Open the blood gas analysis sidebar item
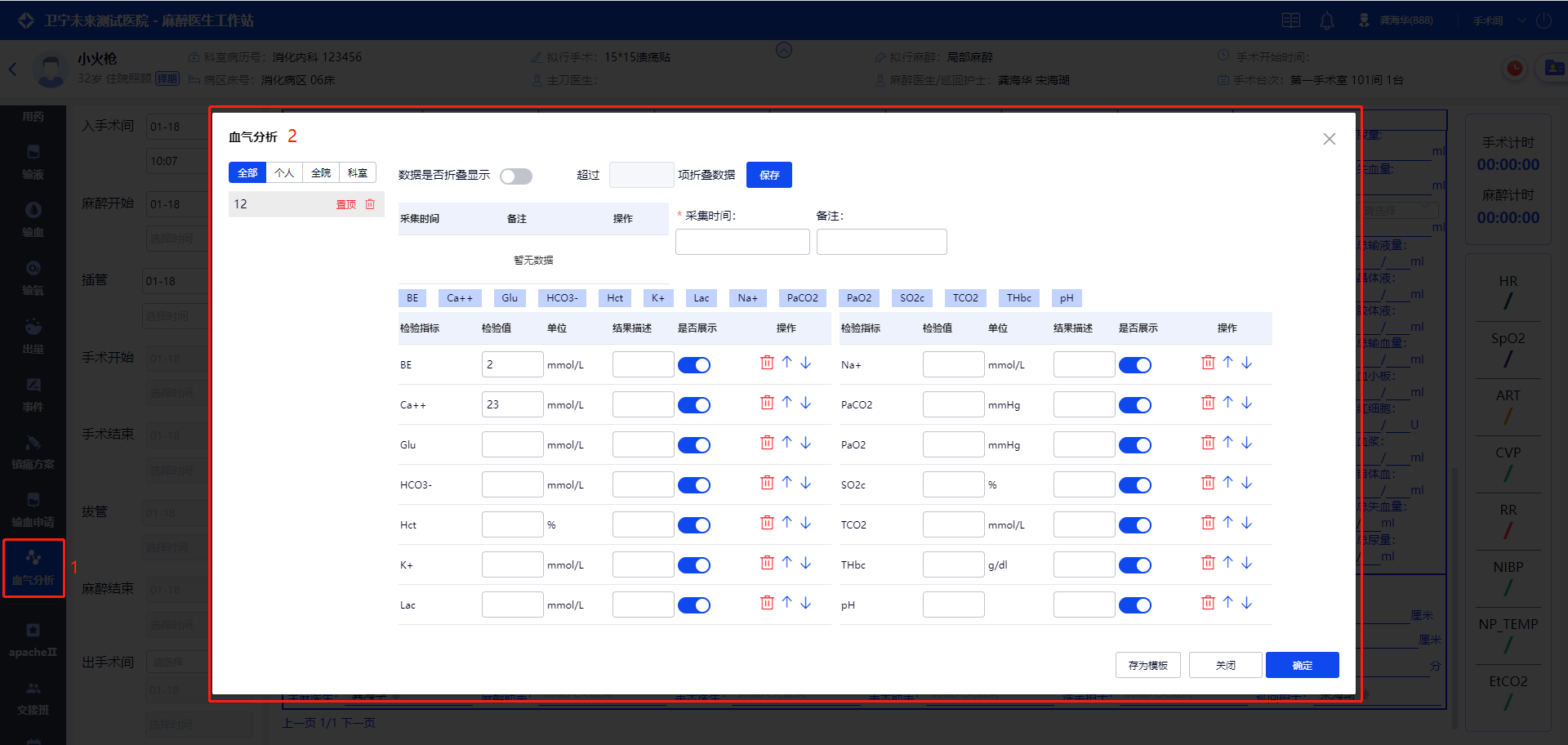The width and height of the screenshot is (1568, 745). pos(33,568)
